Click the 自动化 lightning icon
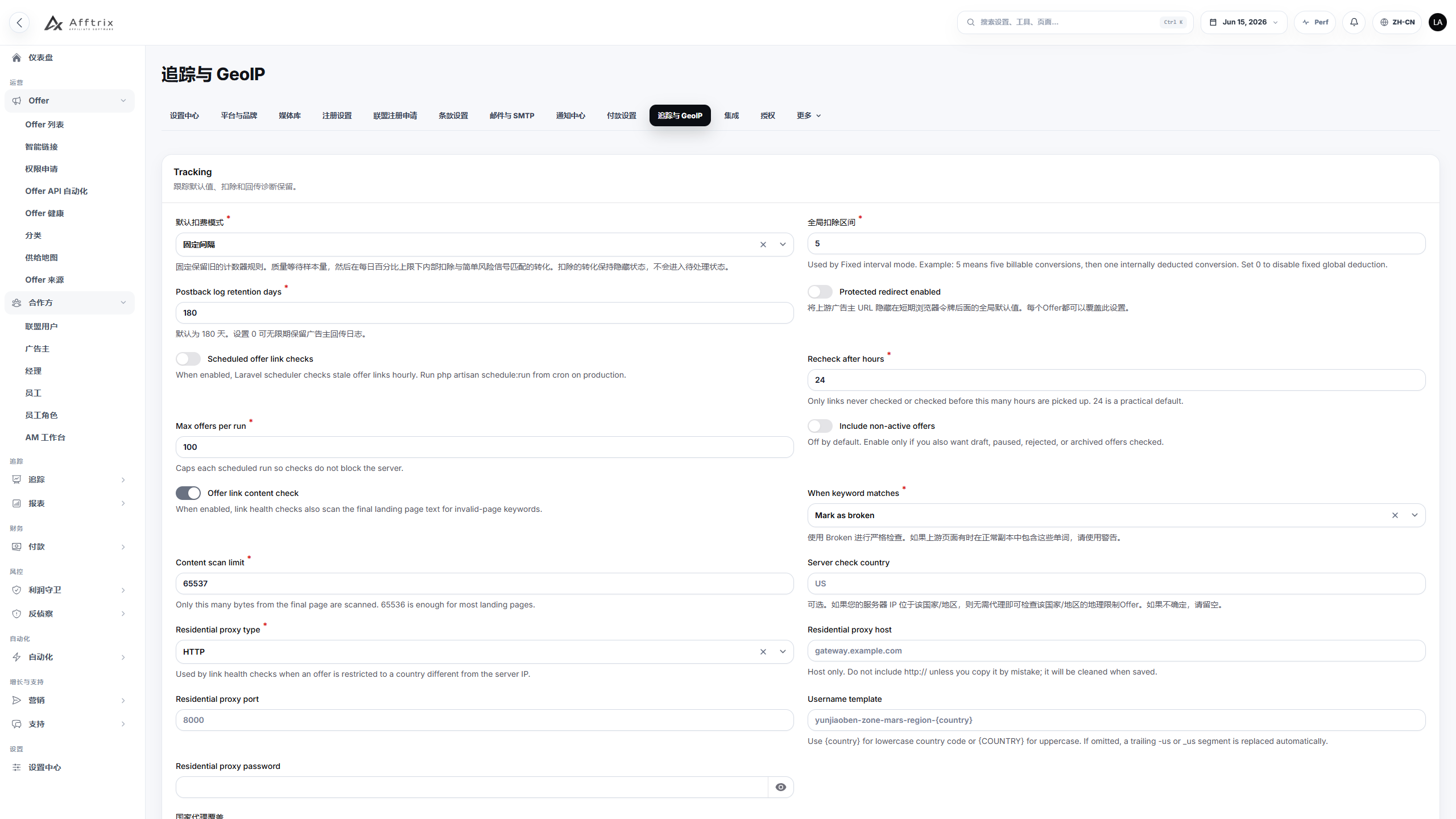The width and height of the screenshot is (1456, 819). (16, 657)
